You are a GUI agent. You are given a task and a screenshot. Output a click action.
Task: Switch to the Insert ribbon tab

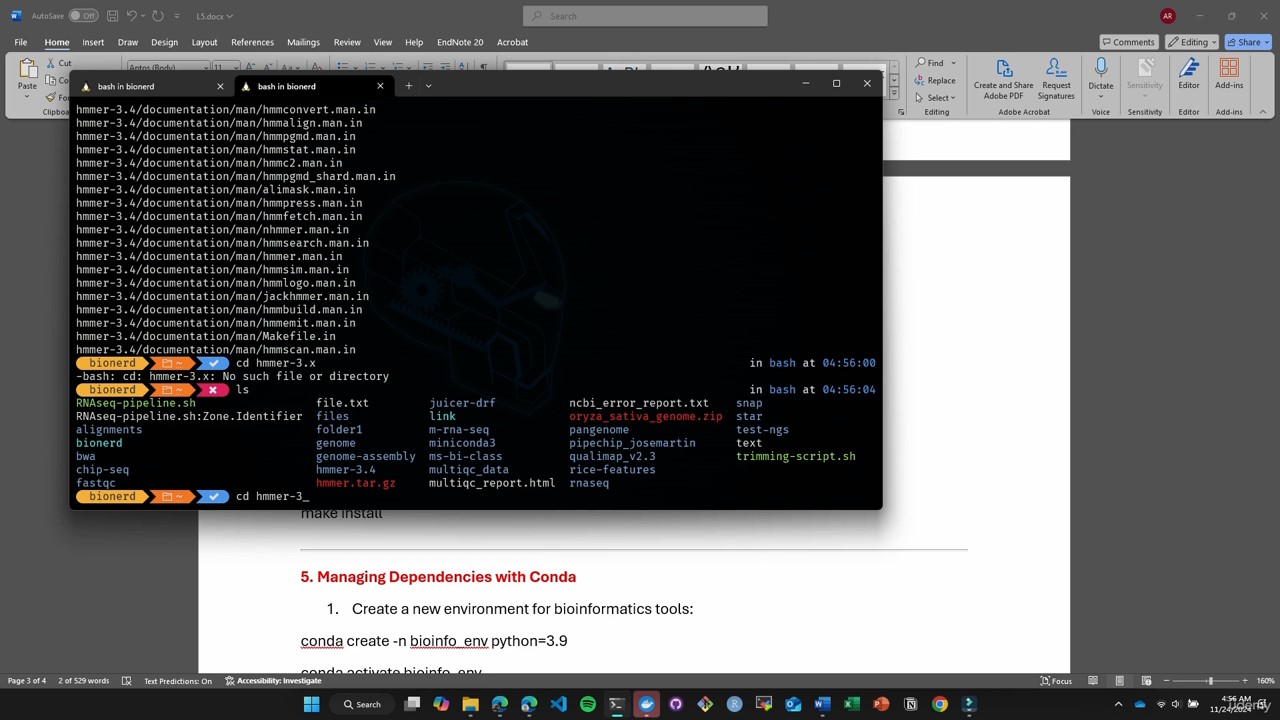(x=93, y=42)
